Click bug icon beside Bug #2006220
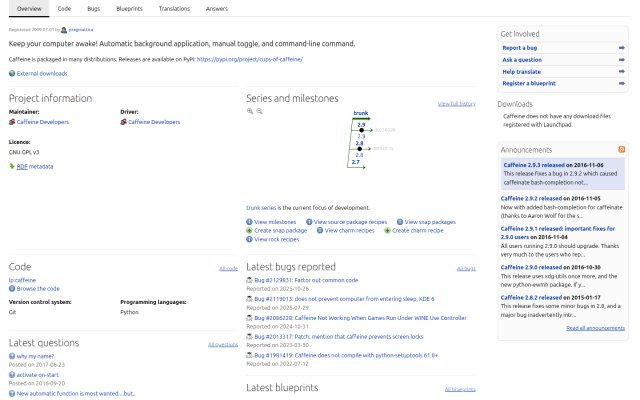 pos(249,318)
